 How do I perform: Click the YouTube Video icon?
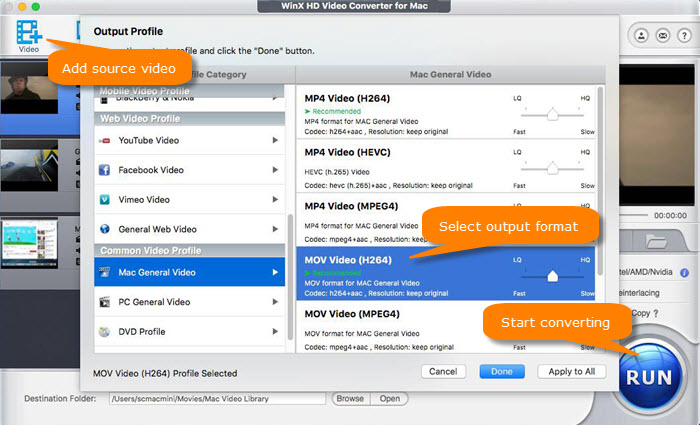[x=104, y=141]
